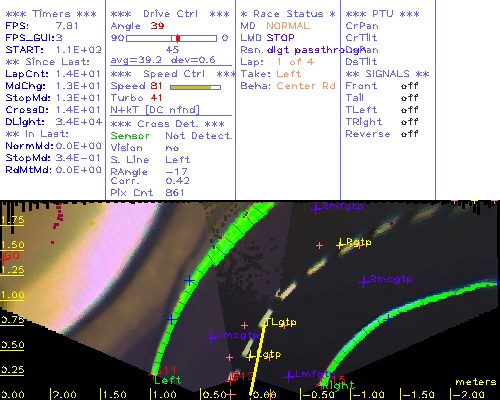The height and width of the screenshot is (400, 500).
Task: Click the red marker on Angle slider
Action: click(x=178, y=38)
